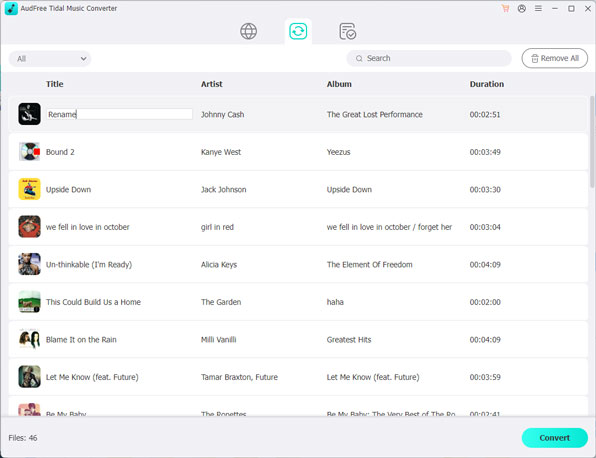
Task: Click duration 00:03:30
Action: coord(485,189)
